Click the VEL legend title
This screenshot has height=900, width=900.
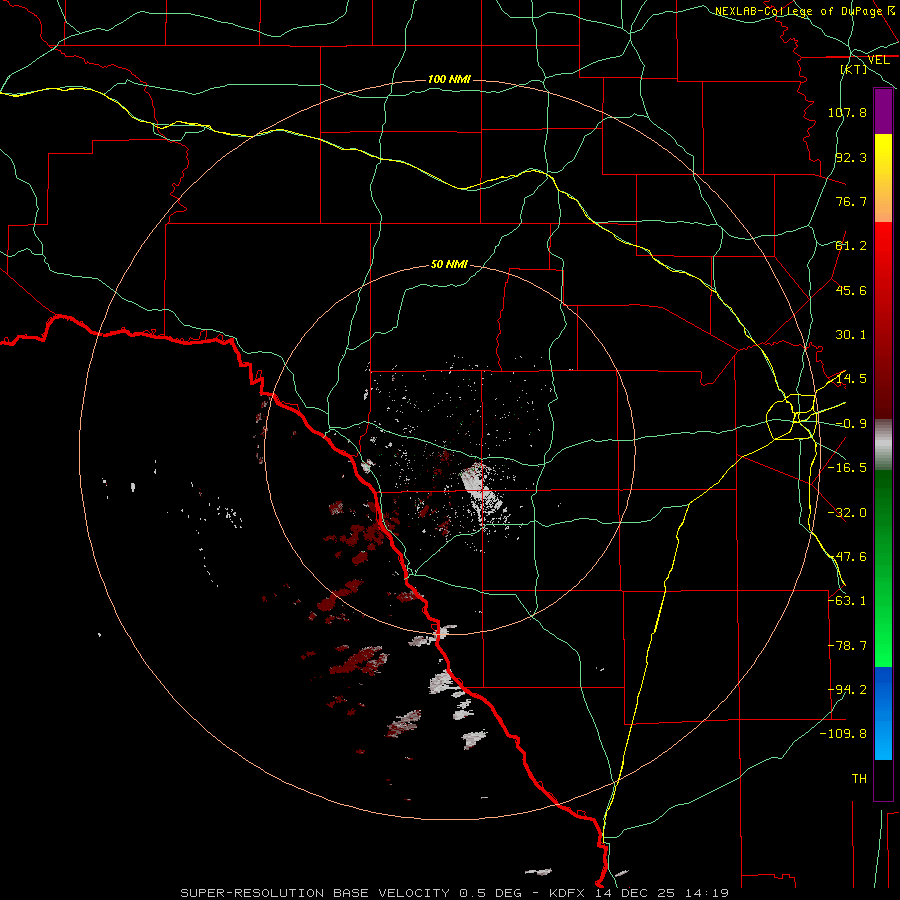878,60
